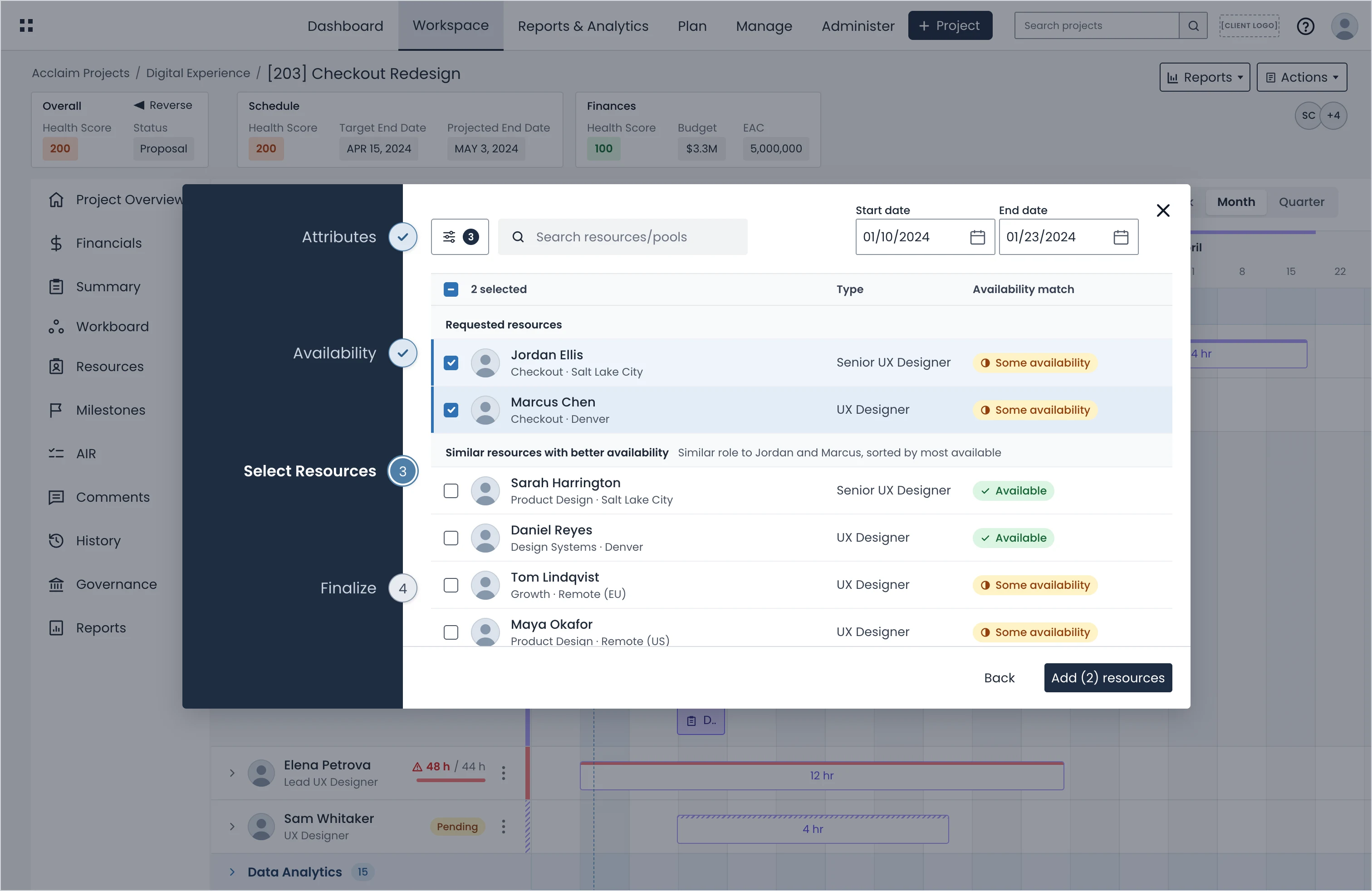The height and width of the screenshot is (891, 1372).
Task: Click the search magnifier button in header
Action: click(1193, 25)
